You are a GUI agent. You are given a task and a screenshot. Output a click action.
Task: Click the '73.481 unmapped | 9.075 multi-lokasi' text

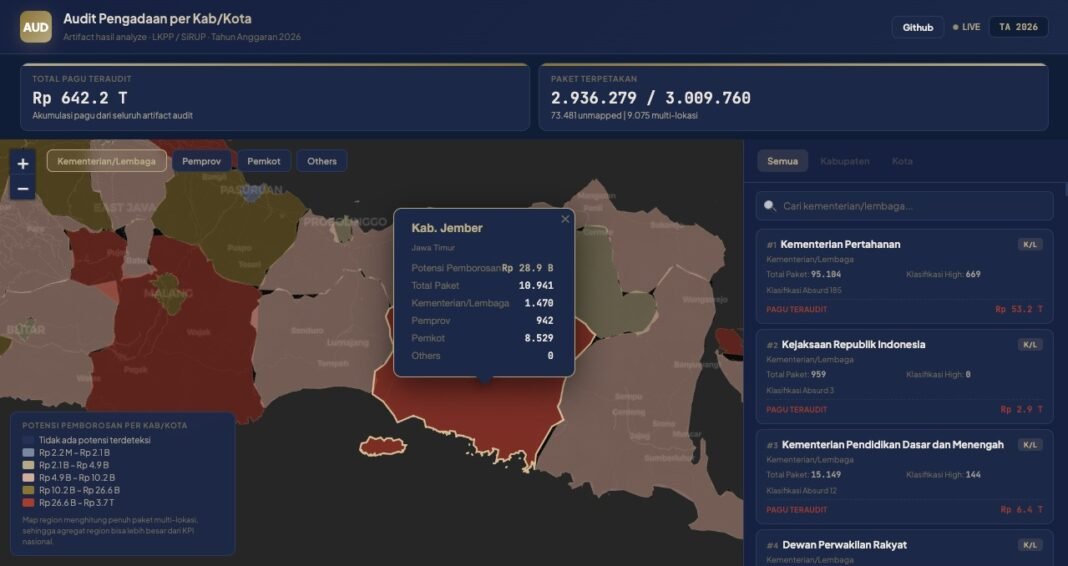click(x=624, y=116)
